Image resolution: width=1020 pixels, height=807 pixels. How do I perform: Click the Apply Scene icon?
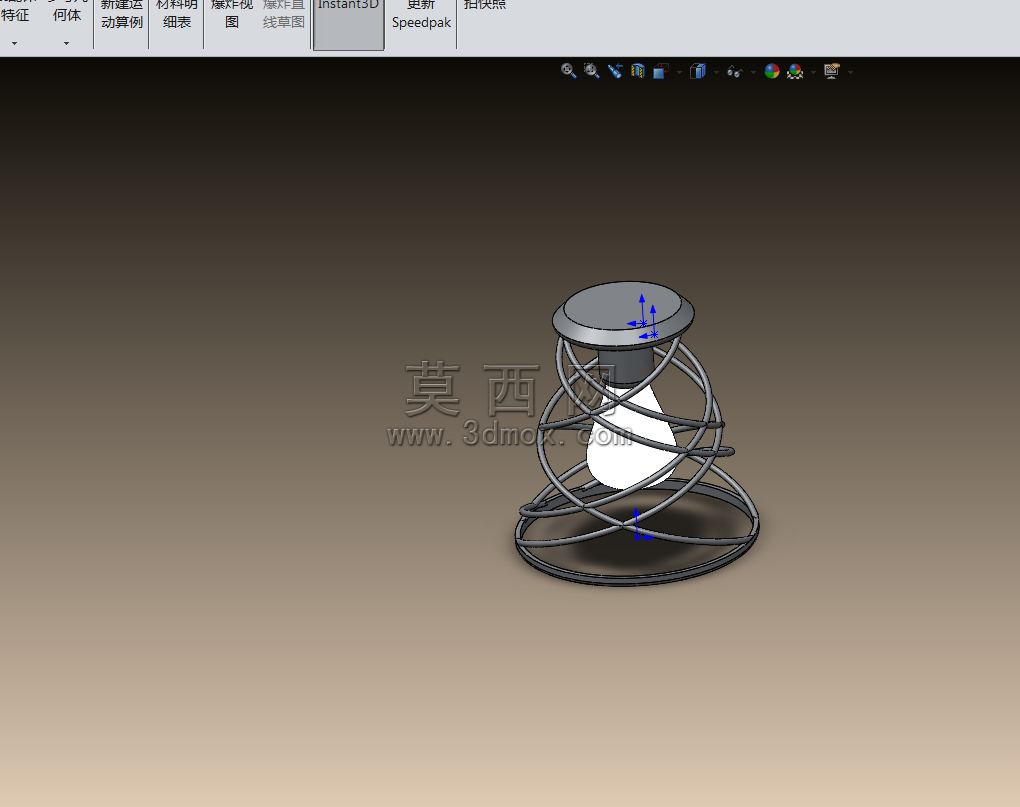795,71
